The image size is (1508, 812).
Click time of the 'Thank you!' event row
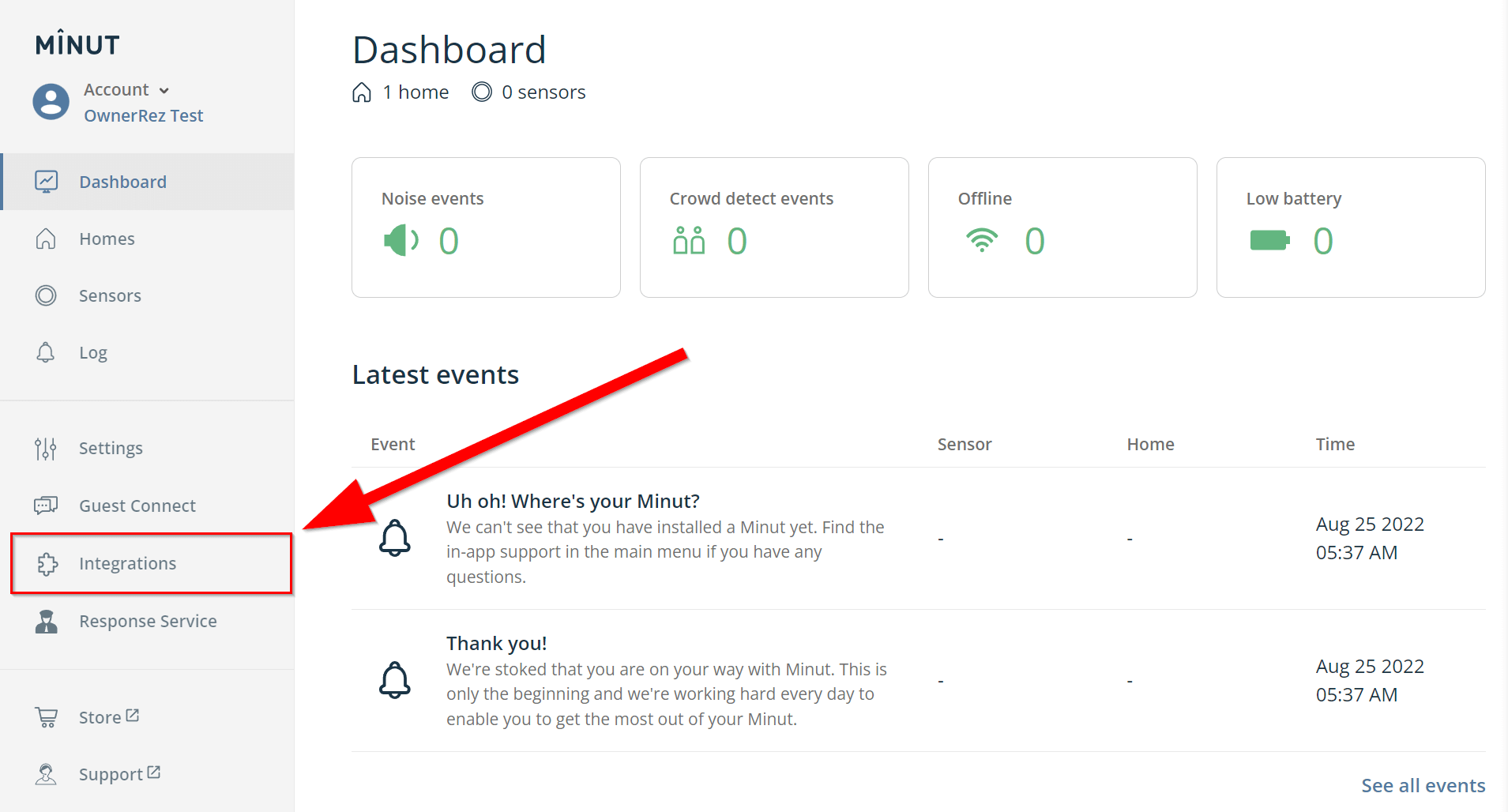pyautogui.click(x=1370, y=680)
